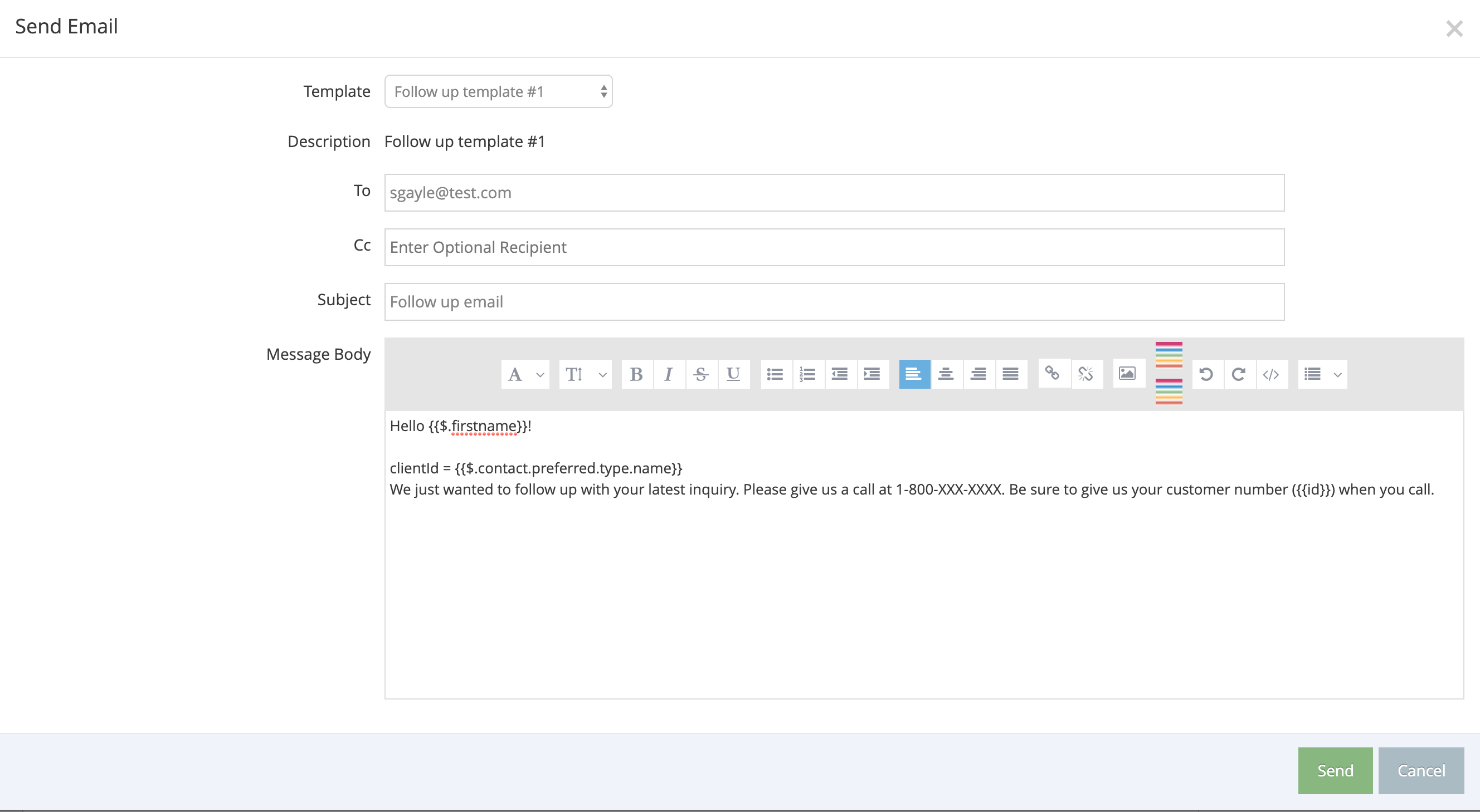Click the top color stripe palette
The height and width of the screenshot is (812, 1480).
(x=1169, y=354)
